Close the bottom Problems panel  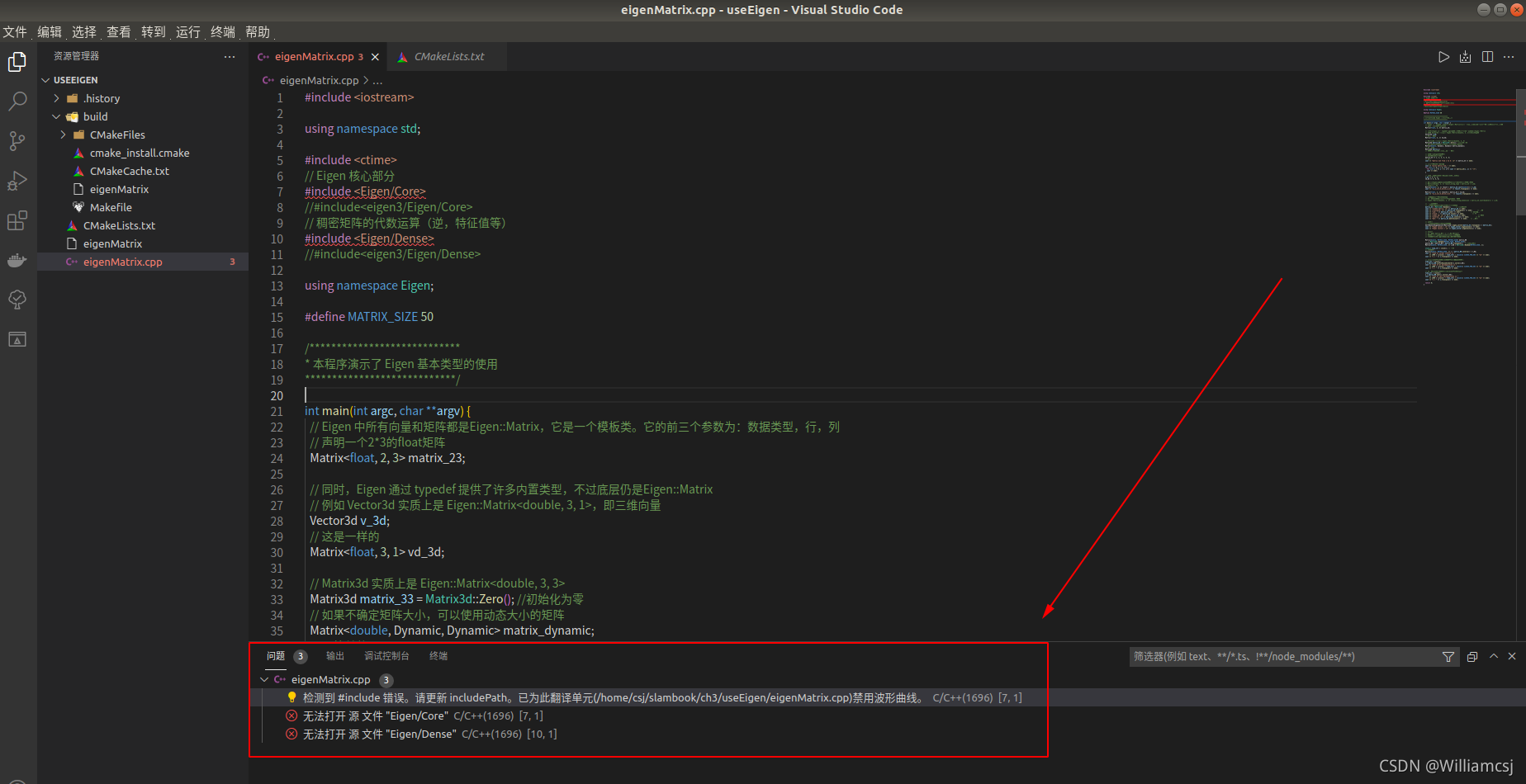1512,656
